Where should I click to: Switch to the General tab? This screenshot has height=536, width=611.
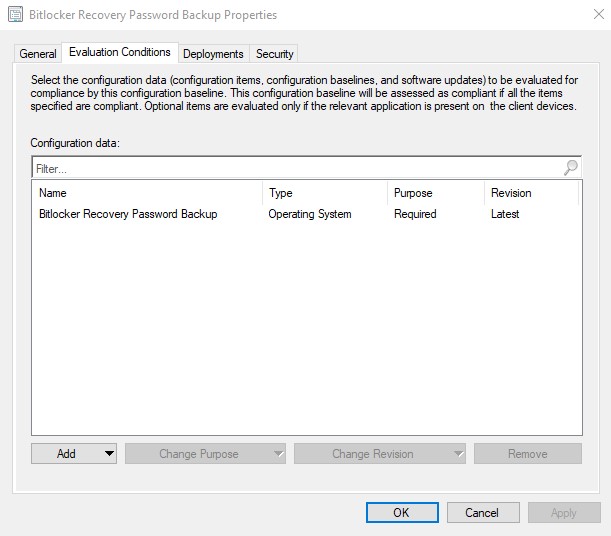[38, 53]
